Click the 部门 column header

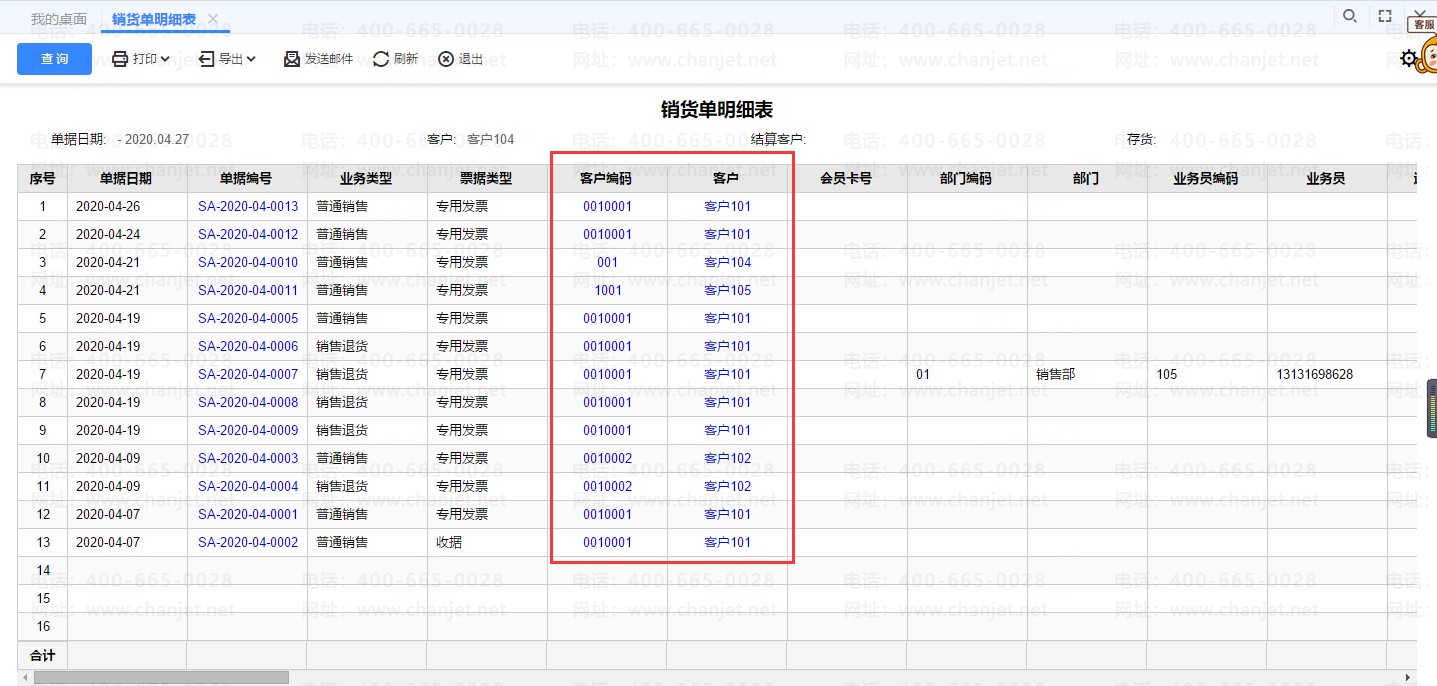point(1086,179)
